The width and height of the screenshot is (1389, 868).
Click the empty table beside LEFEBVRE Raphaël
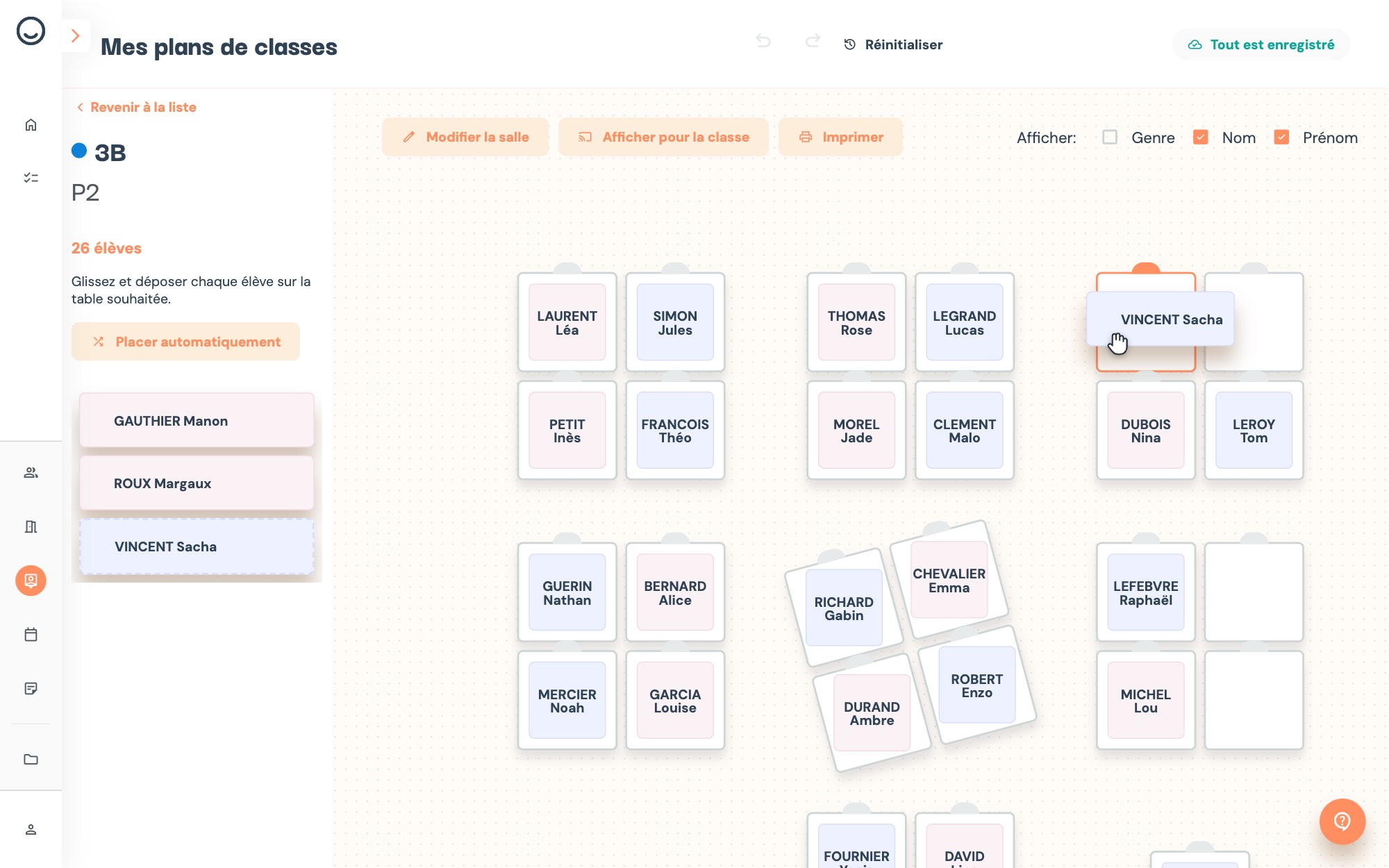[1254, 592]
